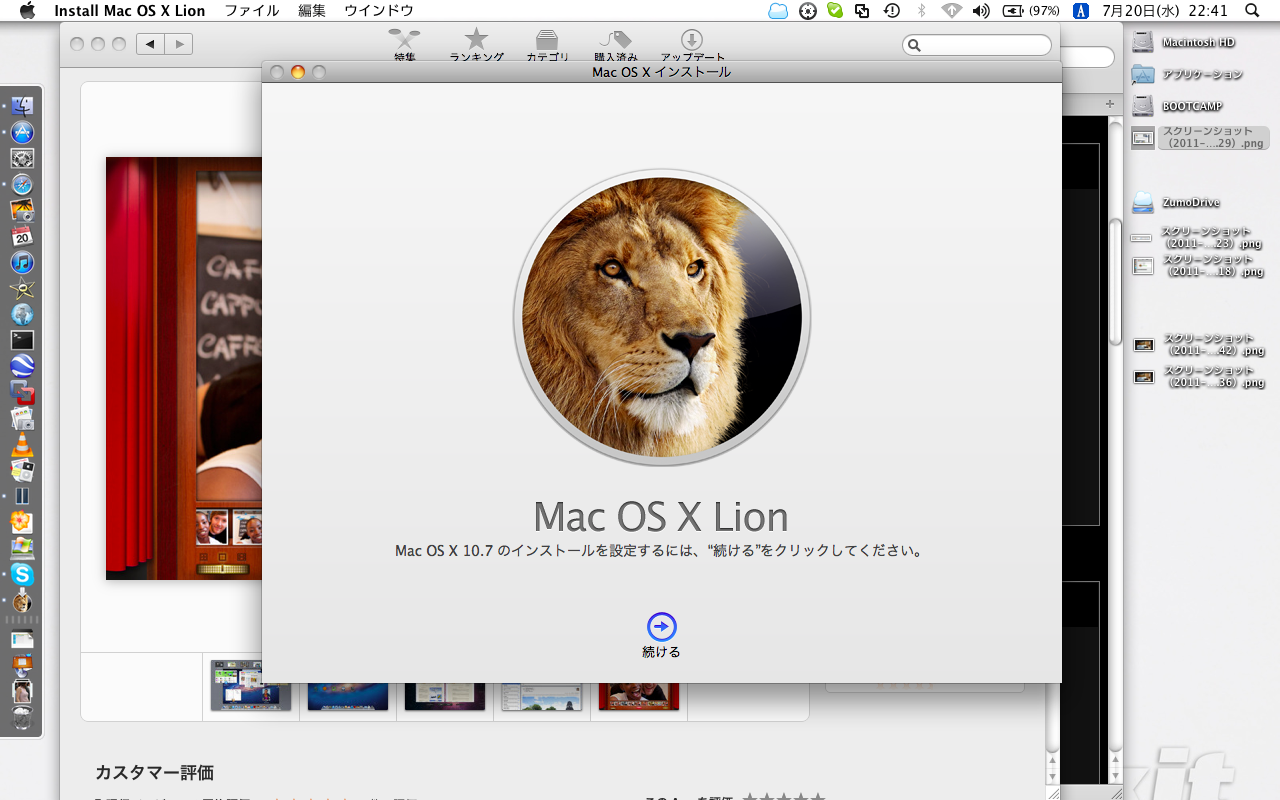Open the Install Mac OS X Lion app menu
The image size is (1280, 800).
point(129,11)
